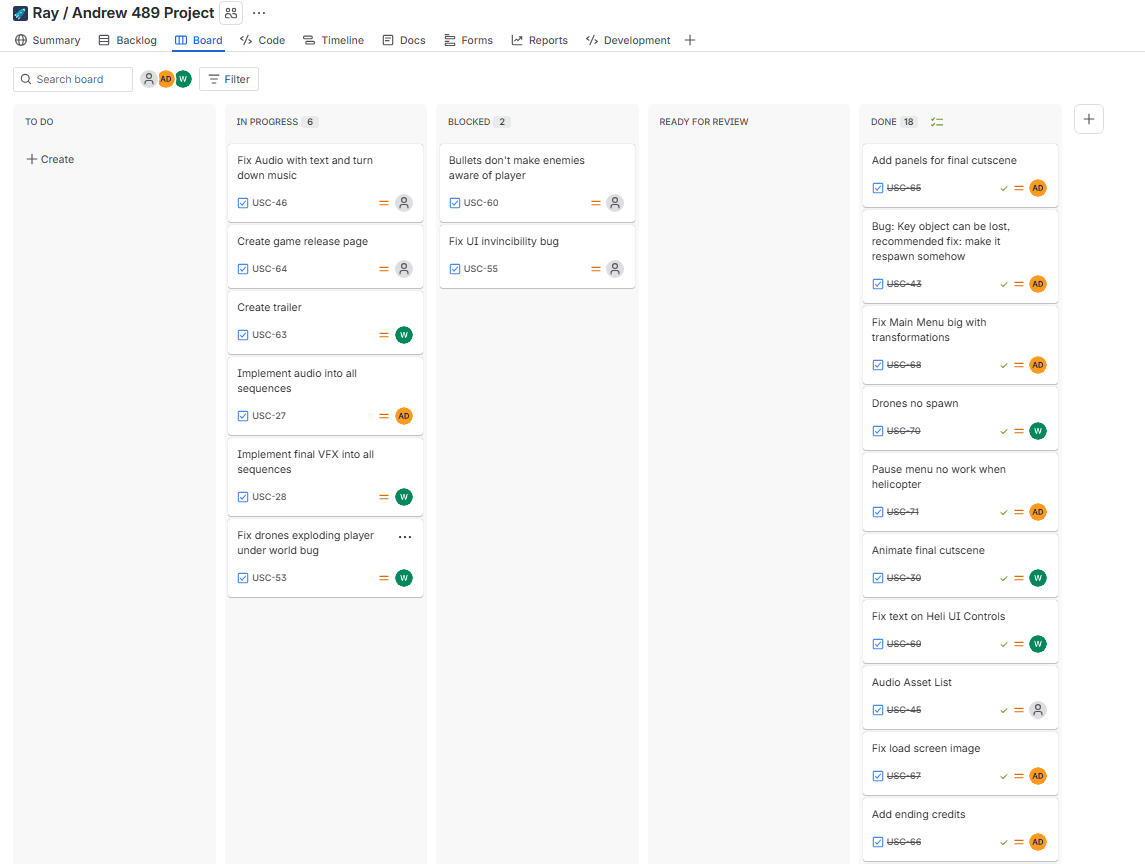Viewport: 1145px width, 864px height.
Task: Click W assignee avatar on USC-63 card
Action: (404, 334)
